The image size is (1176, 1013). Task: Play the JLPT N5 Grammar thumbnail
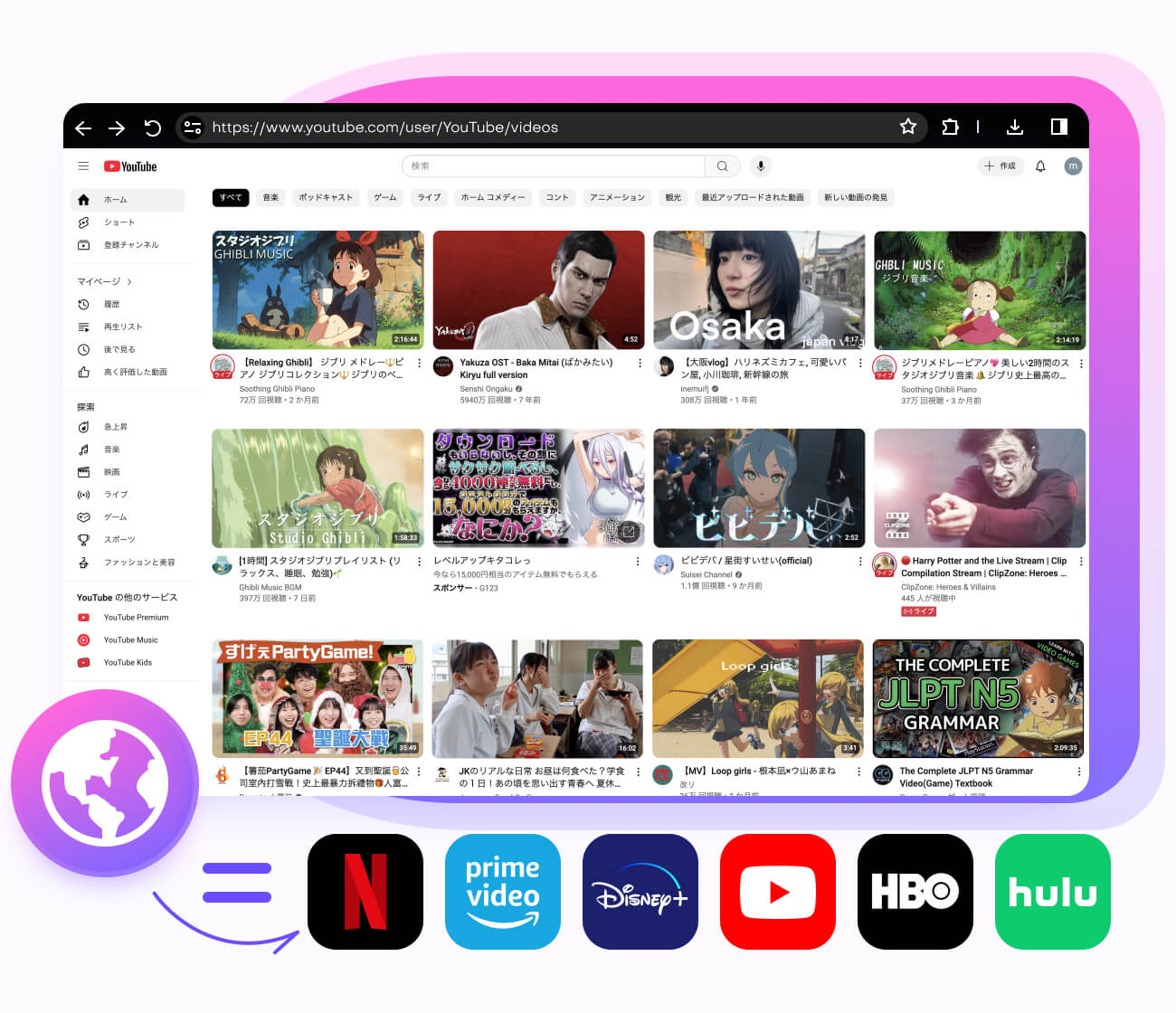point(979,698)
